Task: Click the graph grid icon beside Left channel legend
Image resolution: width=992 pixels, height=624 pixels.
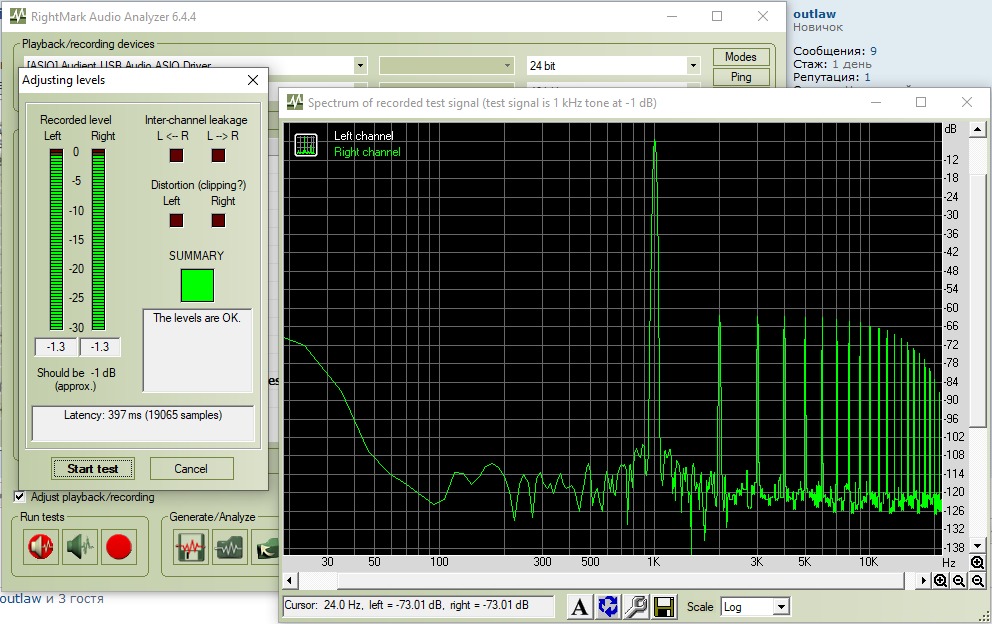Action: [306, 145]
